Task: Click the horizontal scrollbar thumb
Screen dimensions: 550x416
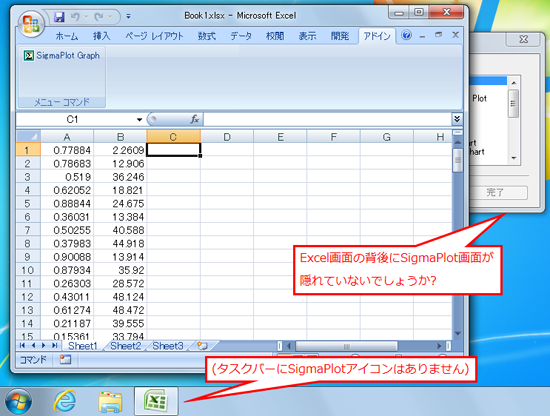Action: pos(347,346)
